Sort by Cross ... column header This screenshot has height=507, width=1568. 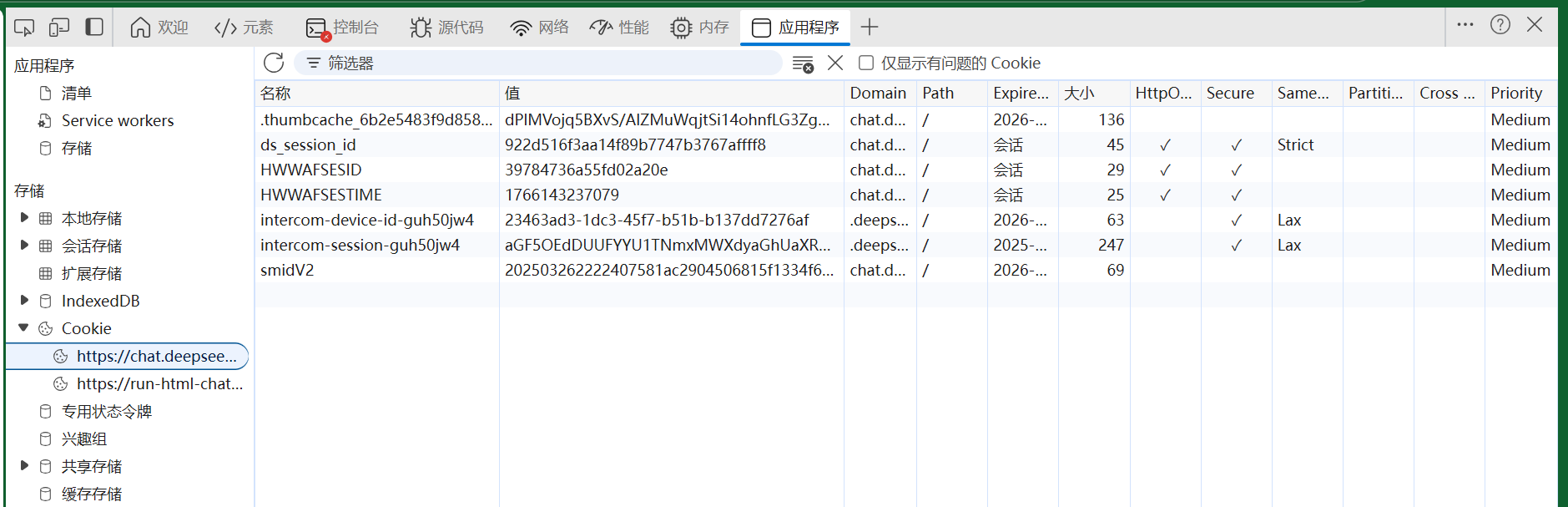tap(1450, 93)
